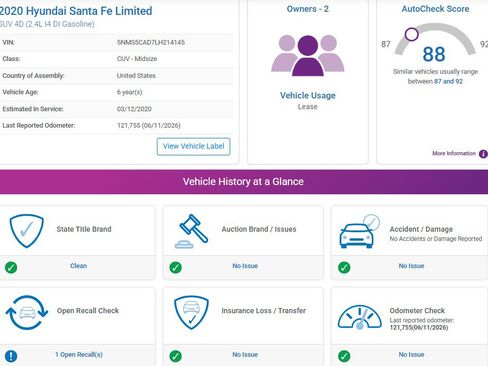
Task: Click green check under Auction Brand / Issues
Action: pos(175,267)
